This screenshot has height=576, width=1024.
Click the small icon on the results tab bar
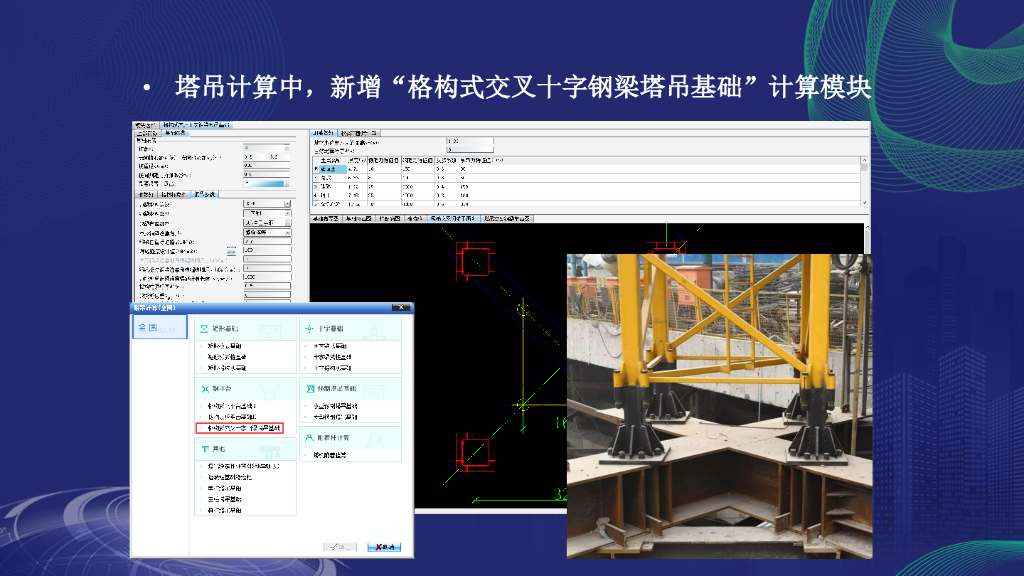pos(375,134)
